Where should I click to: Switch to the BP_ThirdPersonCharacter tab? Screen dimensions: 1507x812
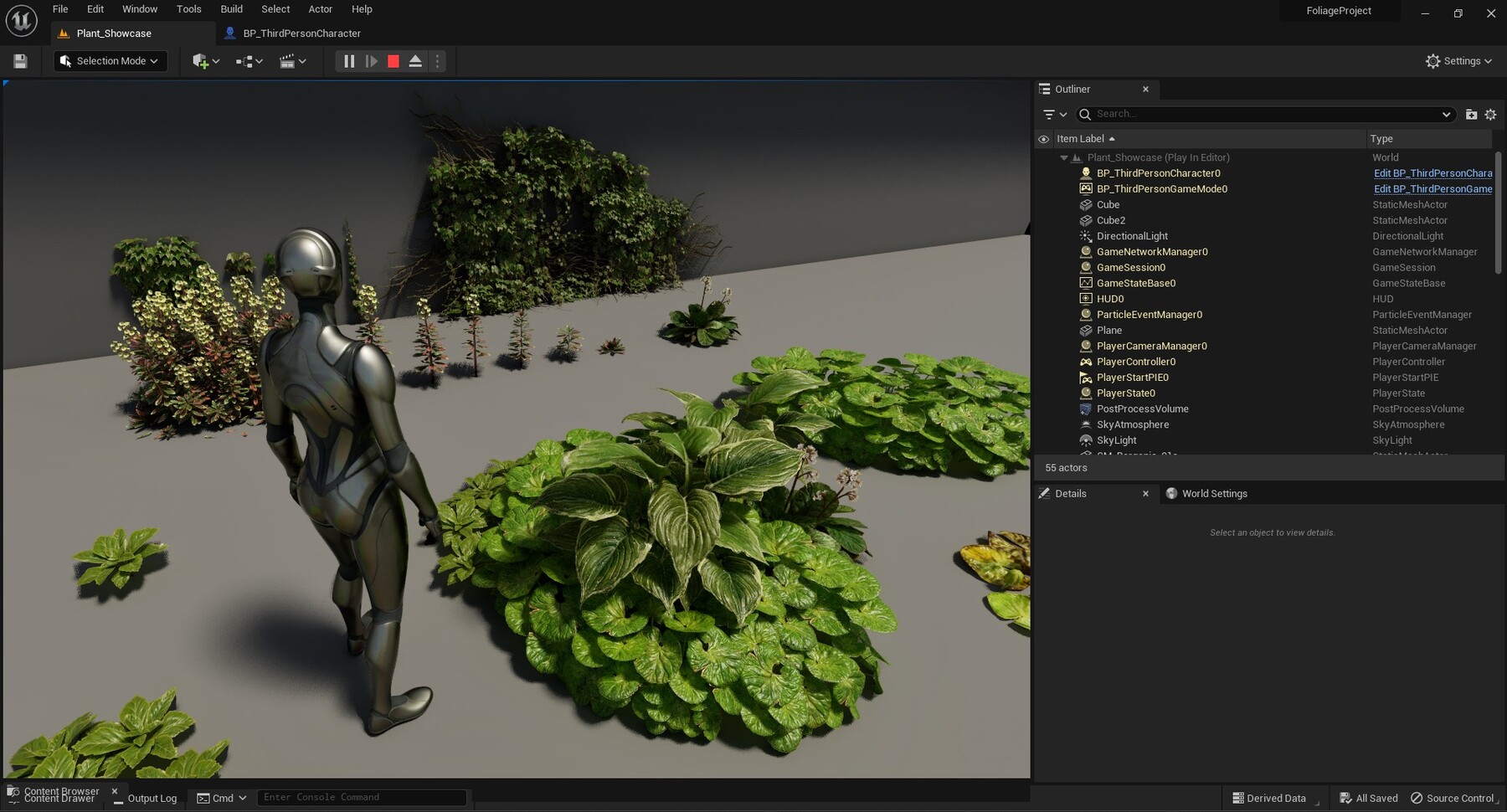point(301,33)
